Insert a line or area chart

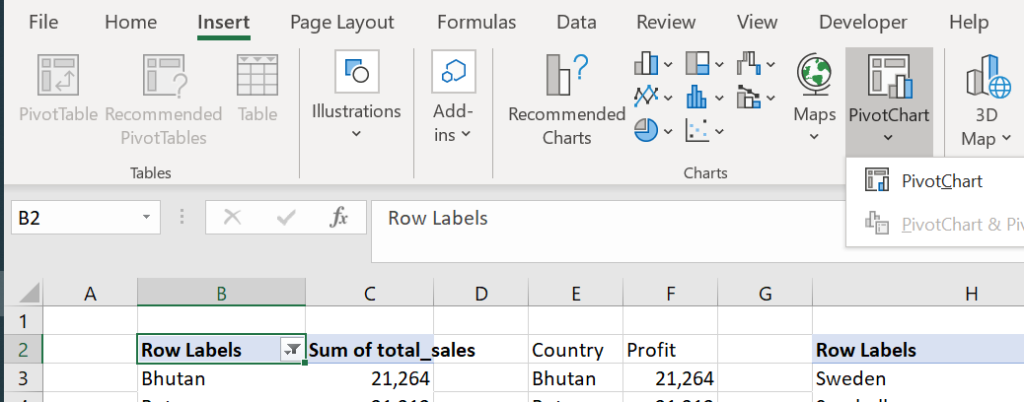pyautogui.click(x=647, y=97)
